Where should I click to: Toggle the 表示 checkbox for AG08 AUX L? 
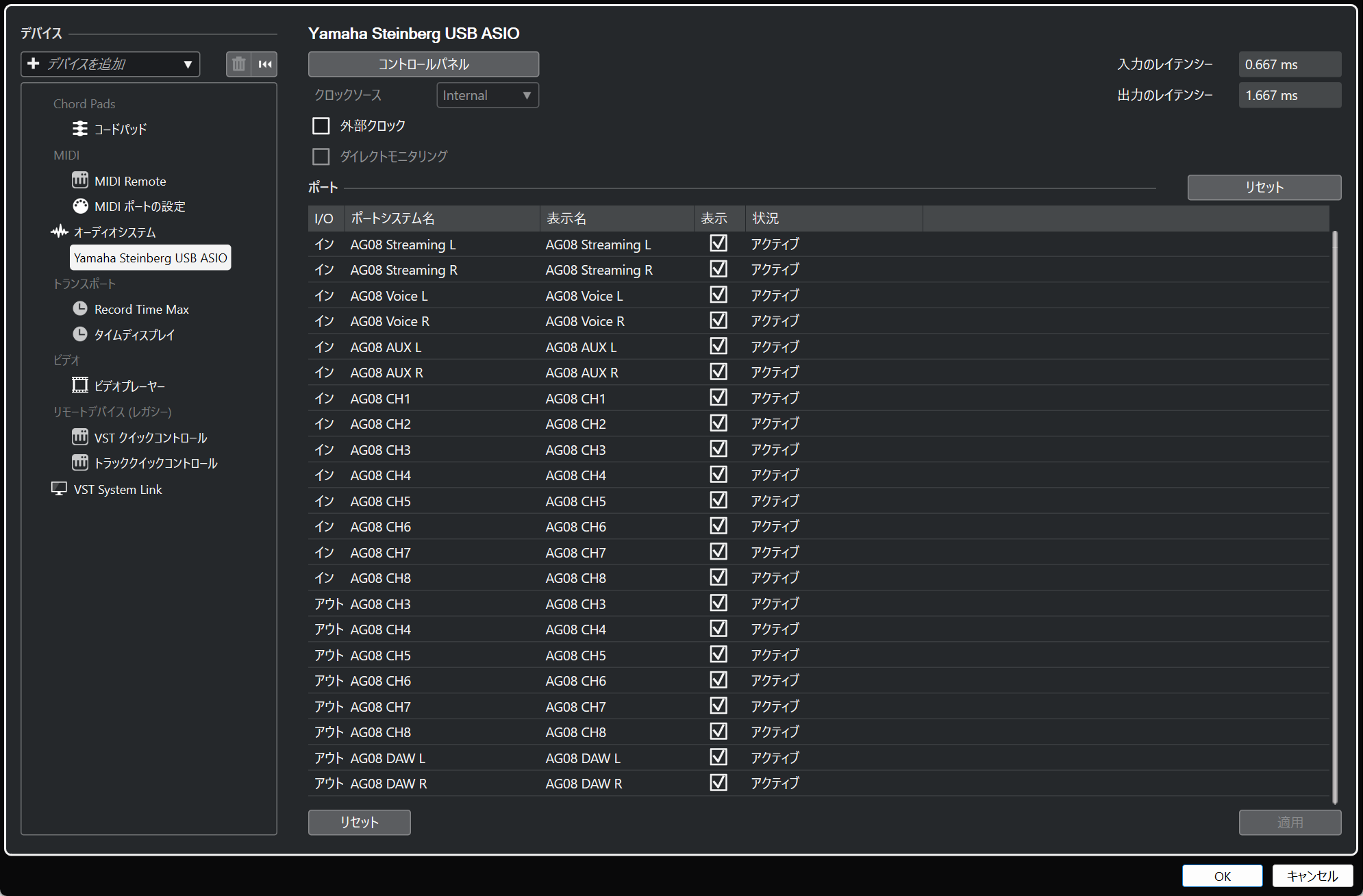[718, 347]
